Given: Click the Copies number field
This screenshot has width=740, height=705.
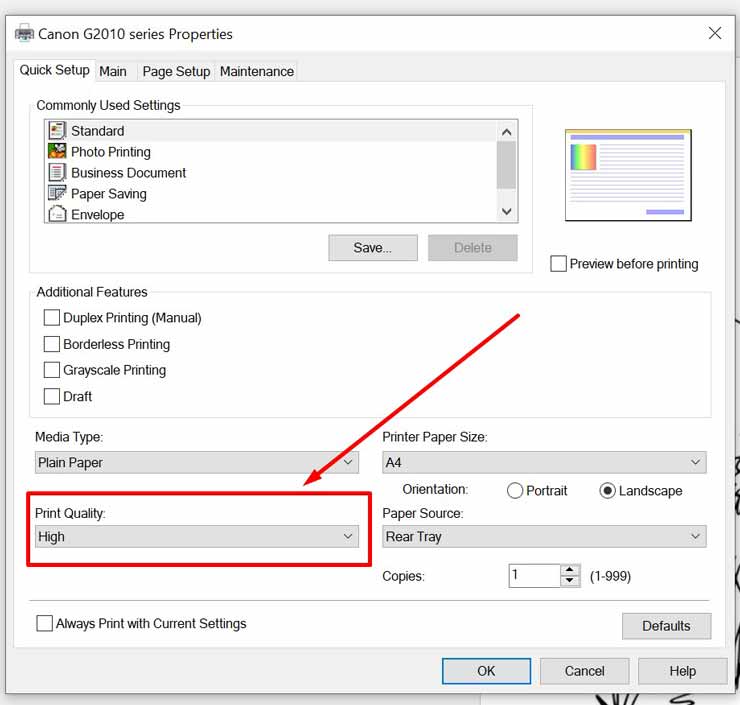Looking at the screenshot, I should click(x=534, y=576).
